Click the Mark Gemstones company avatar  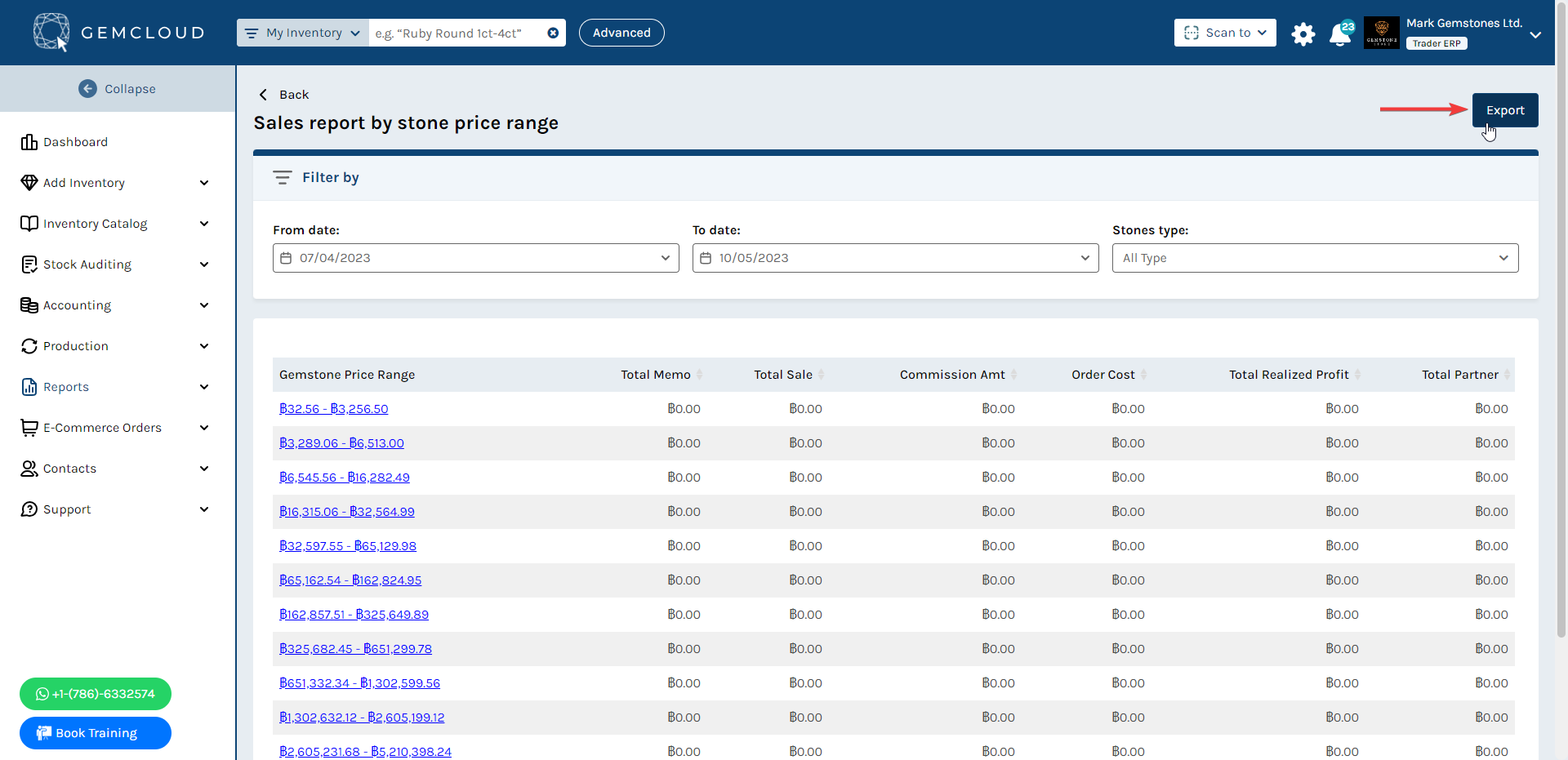pos(1382,33)
